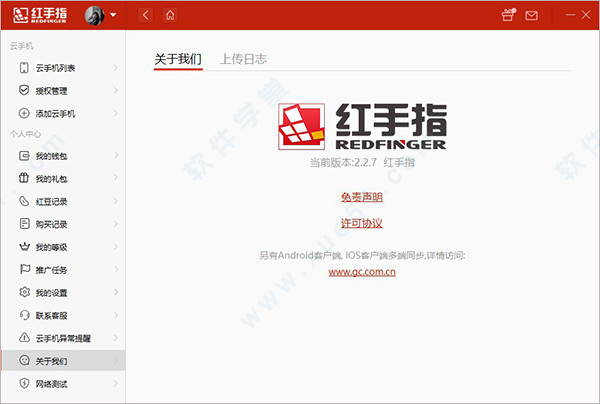600x404 pixels.
Task: Expand the 云手机列表 chevron
Action: pyautogui.click(x=116, y=68)
